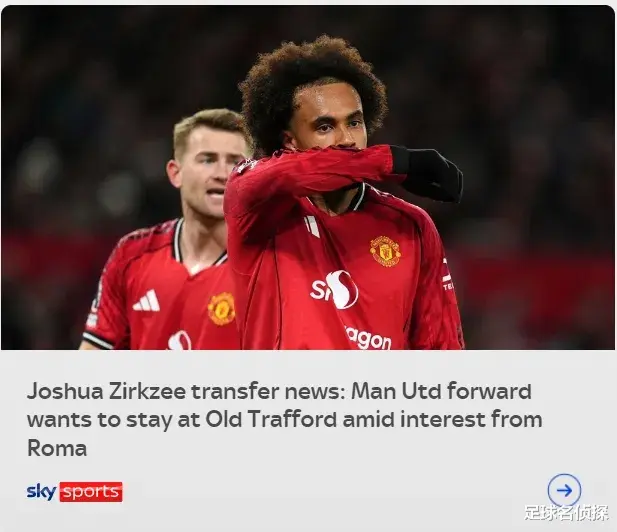Click the blue "sky" wordmark
This screenshot has width=617, height=532.
[41, 492]
